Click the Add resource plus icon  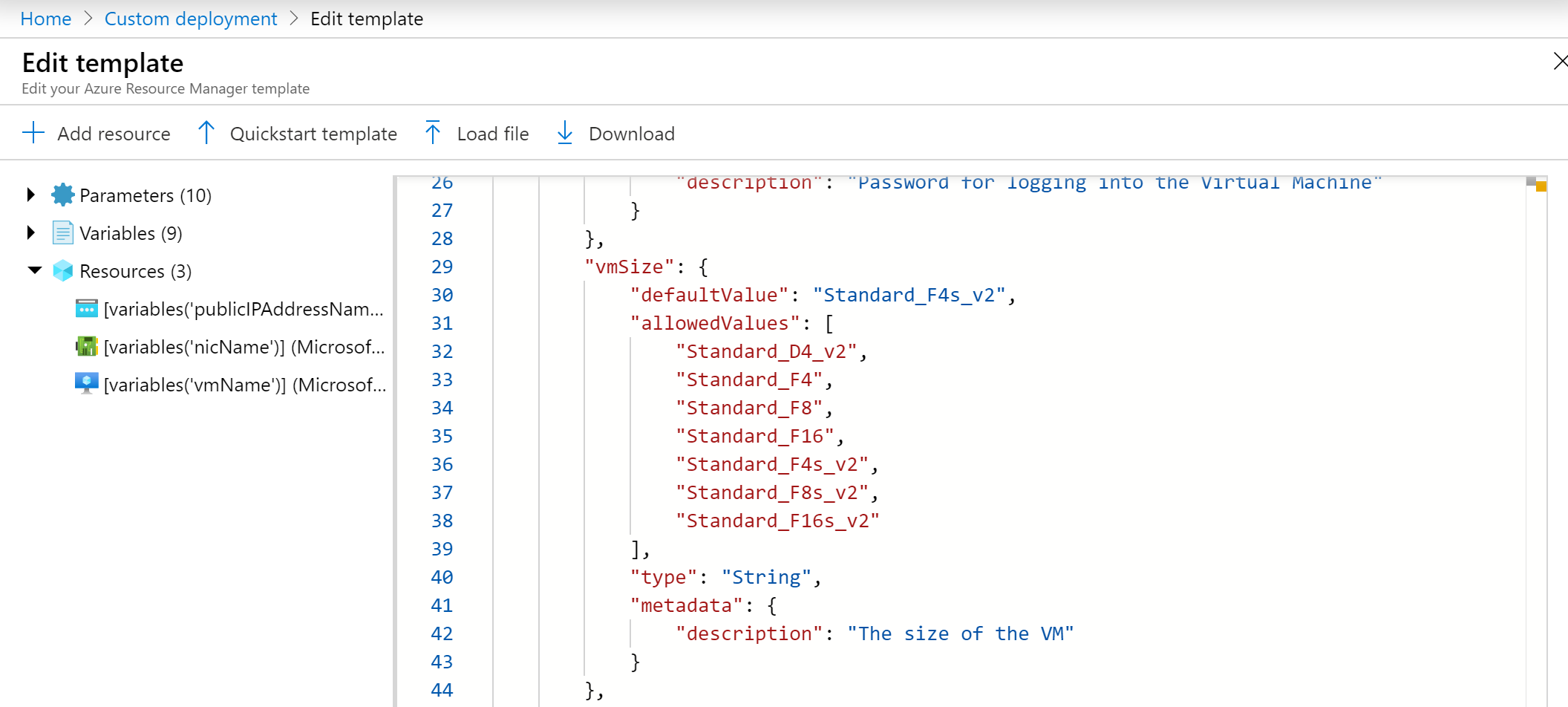pos(33,134)
